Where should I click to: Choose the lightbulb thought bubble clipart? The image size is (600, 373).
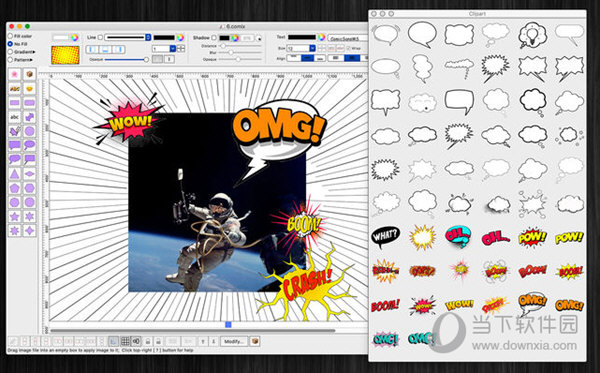tap(533, 35)
